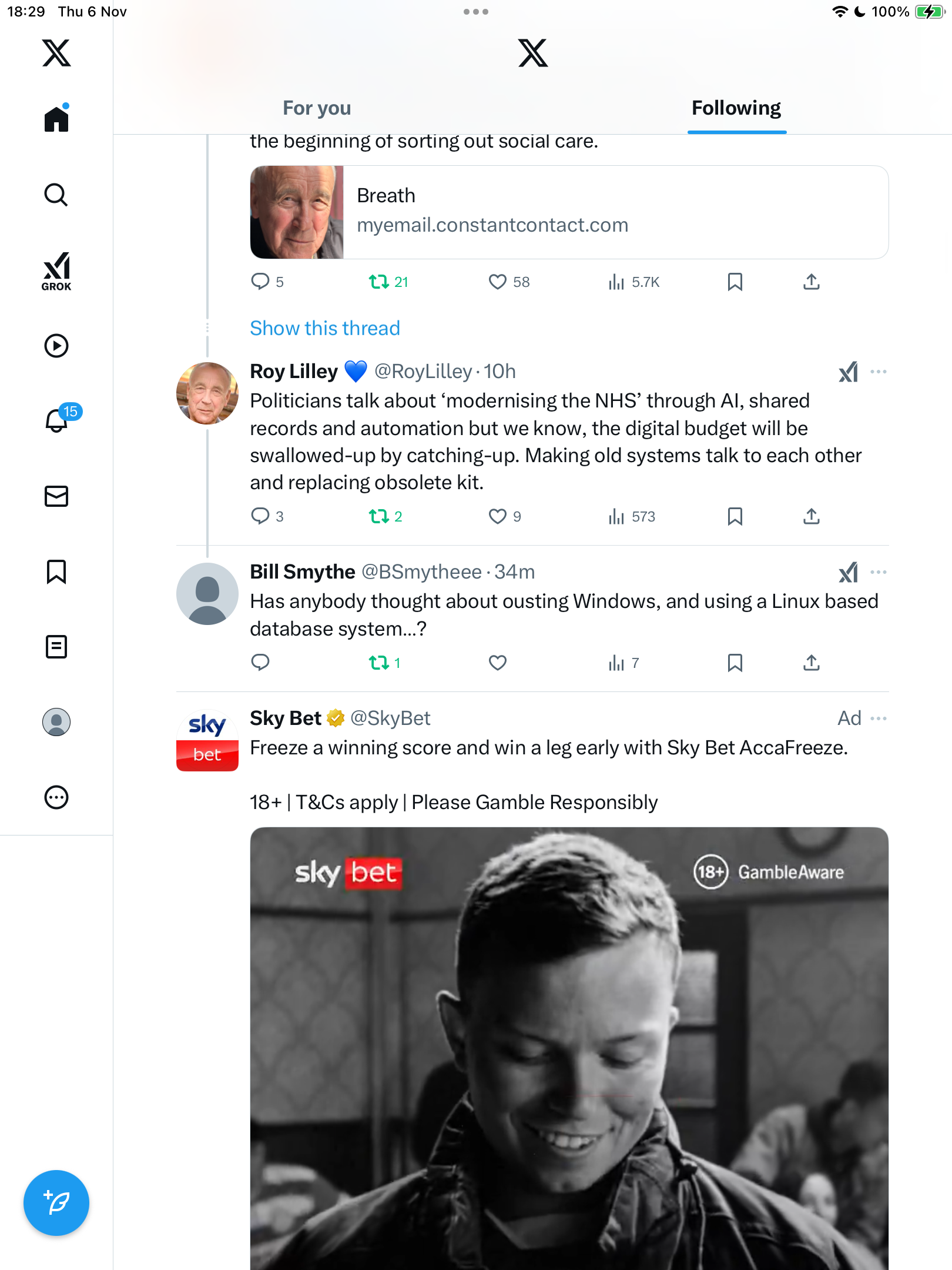Open the video tab play icon
This screenshot has width=952, height=1270.
(x=56, y=346)
